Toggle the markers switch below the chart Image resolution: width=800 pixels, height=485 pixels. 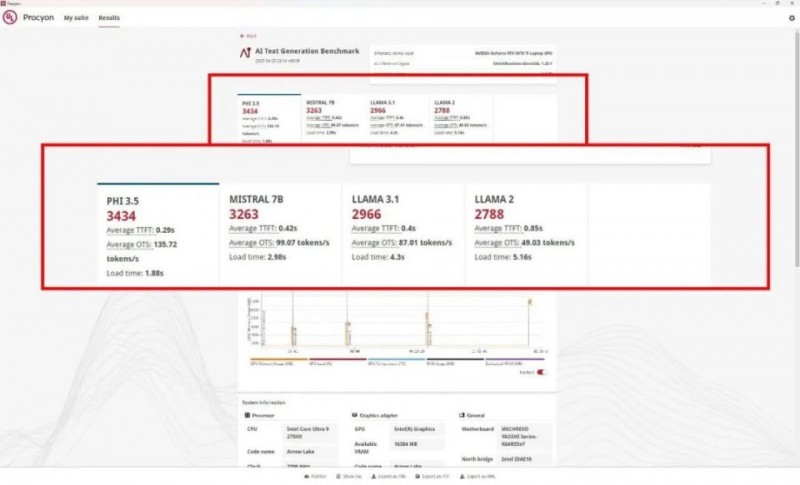click(x=543, y=372)
